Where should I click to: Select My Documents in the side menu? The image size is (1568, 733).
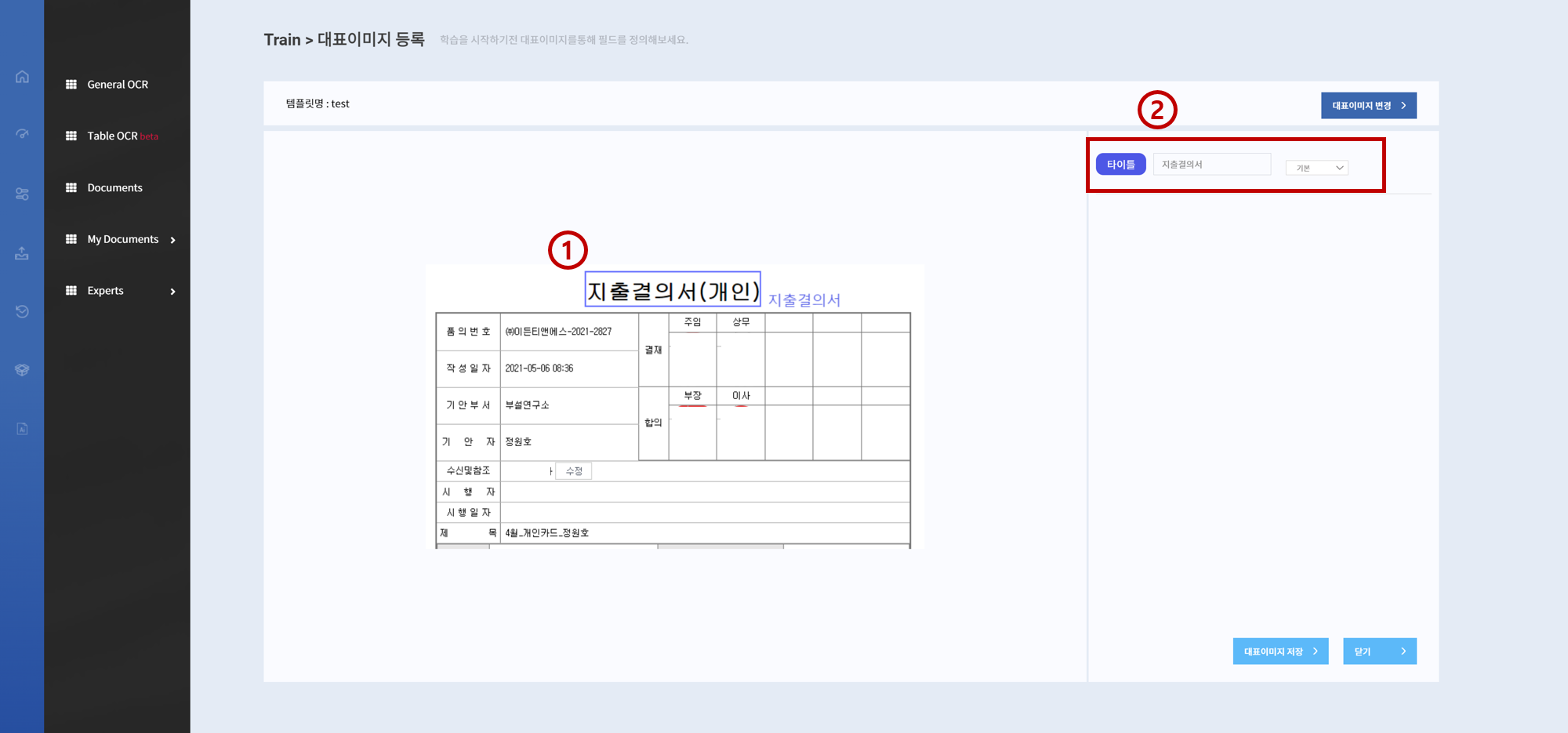(123, 239)
